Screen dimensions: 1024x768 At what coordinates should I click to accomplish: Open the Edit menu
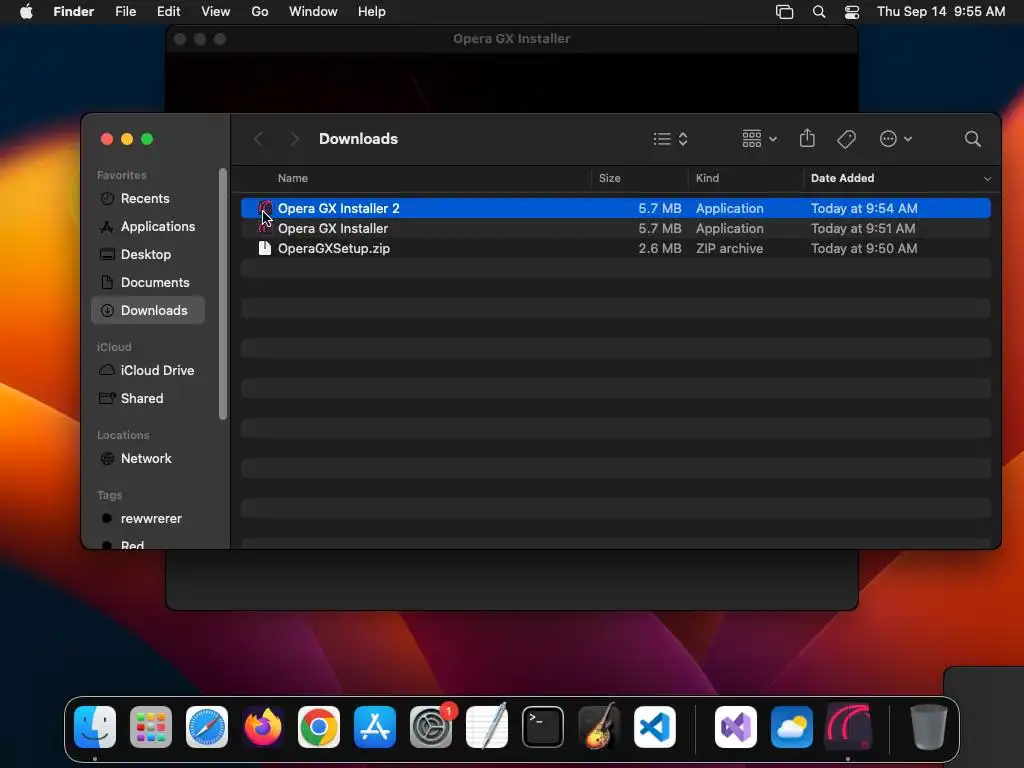coord(168,12)
